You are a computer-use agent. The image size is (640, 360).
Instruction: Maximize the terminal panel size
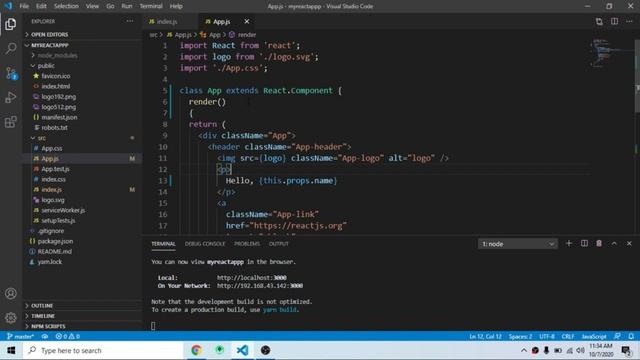point(614,244)
